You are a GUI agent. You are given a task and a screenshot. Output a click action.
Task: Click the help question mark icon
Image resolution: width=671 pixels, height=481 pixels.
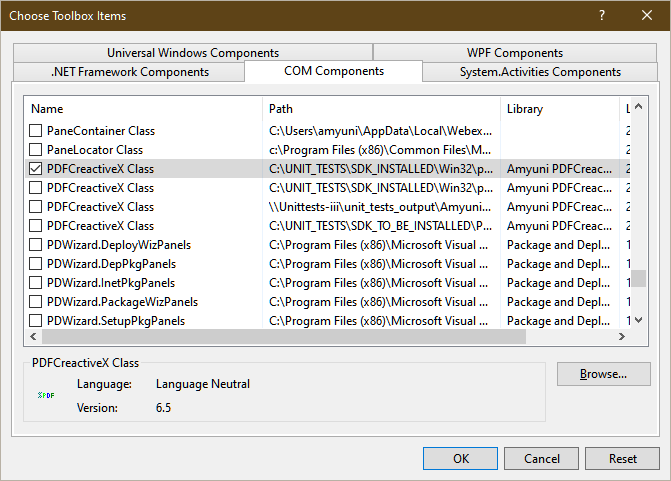pos(602,16)
